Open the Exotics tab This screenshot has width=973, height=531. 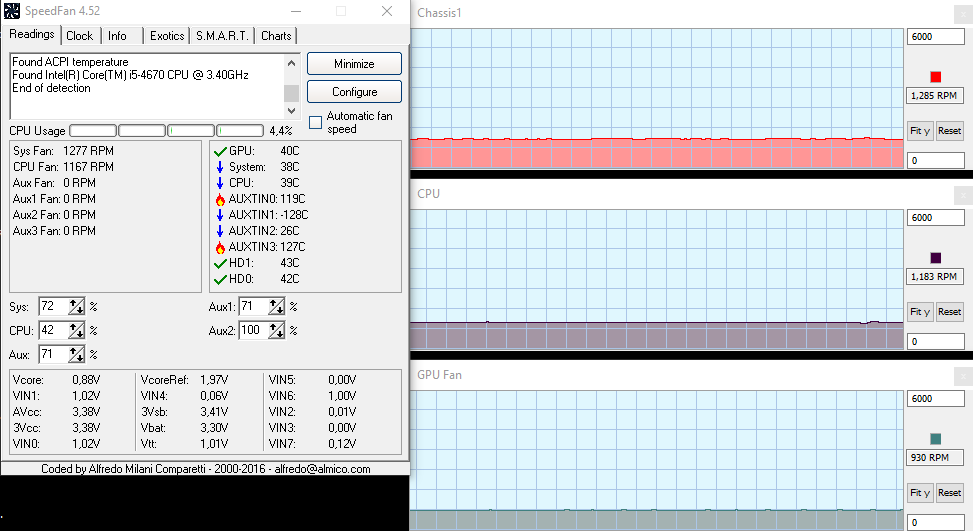coord(167,36)
